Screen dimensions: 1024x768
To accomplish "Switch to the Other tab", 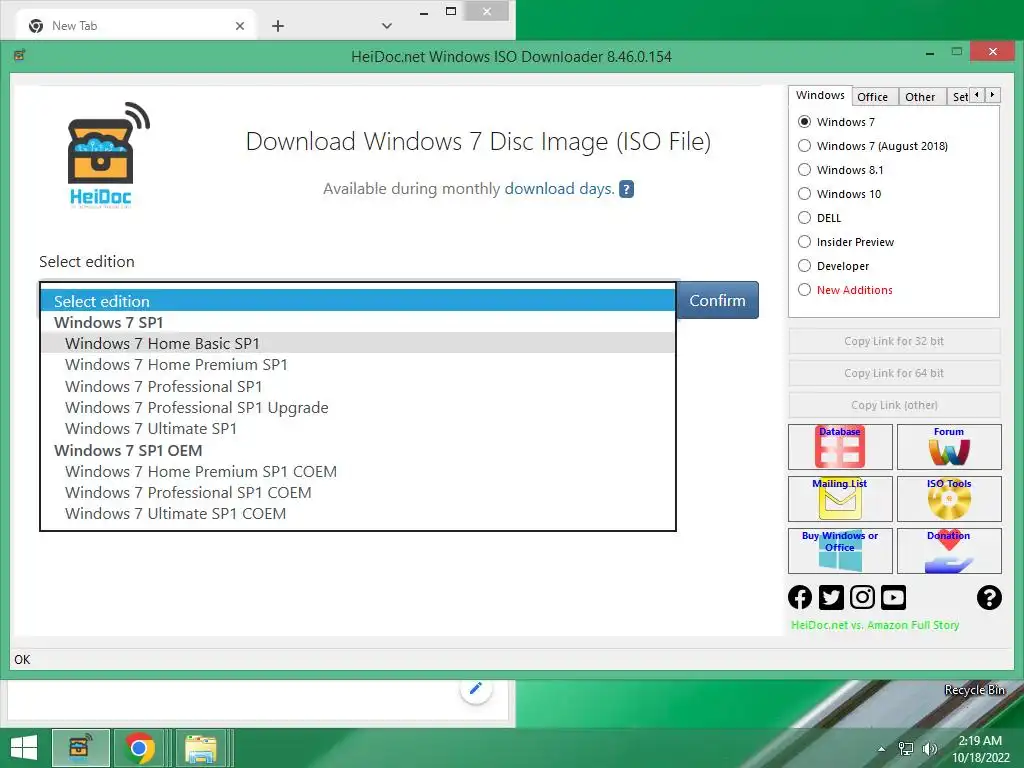I will point(920,97).
